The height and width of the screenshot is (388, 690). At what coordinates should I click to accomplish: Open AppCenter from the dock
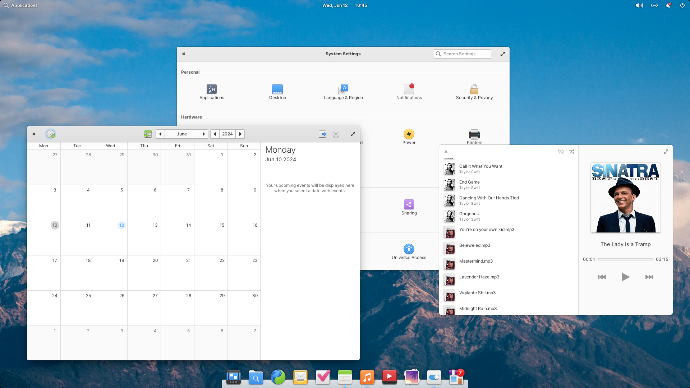(x=456, y=377)
